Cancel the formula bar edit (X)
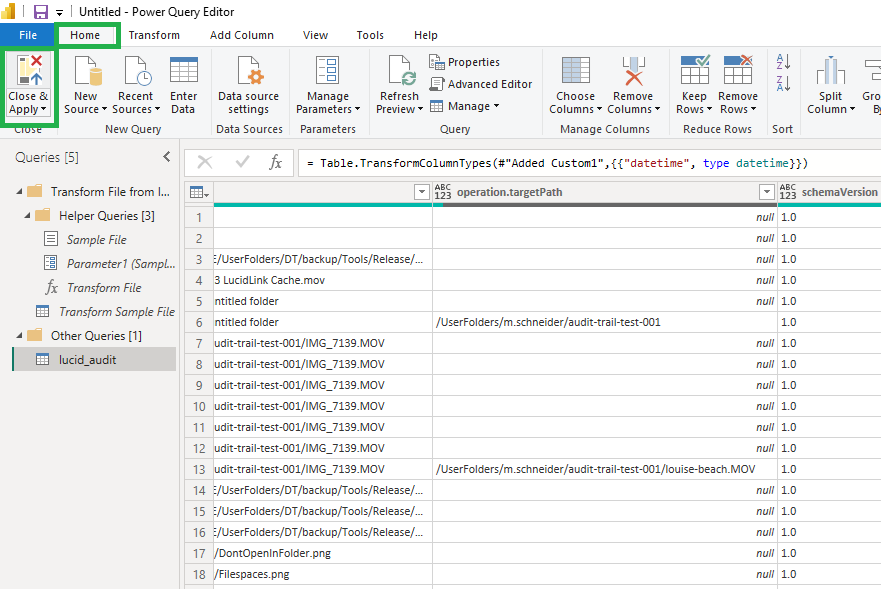Viewport: 881px width, 589px height. tap(205, 162)
